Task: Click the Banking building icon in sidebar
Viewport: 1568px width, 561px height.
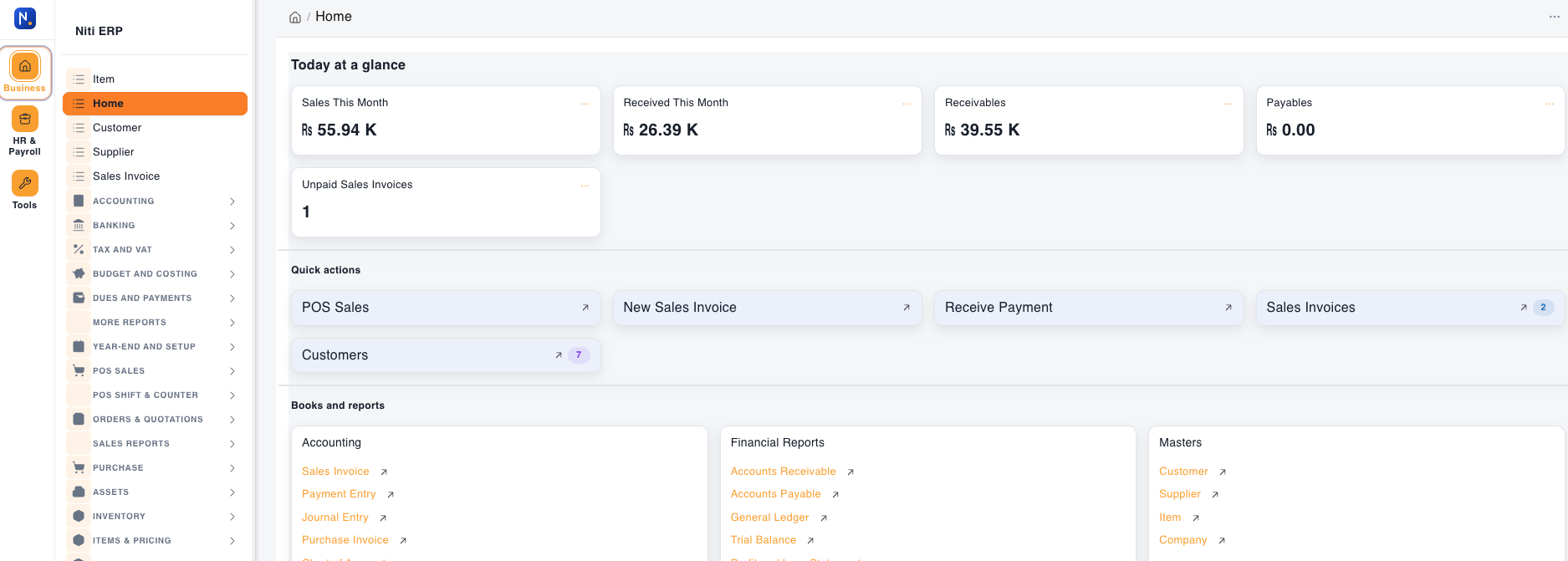Action: (79, 225)
